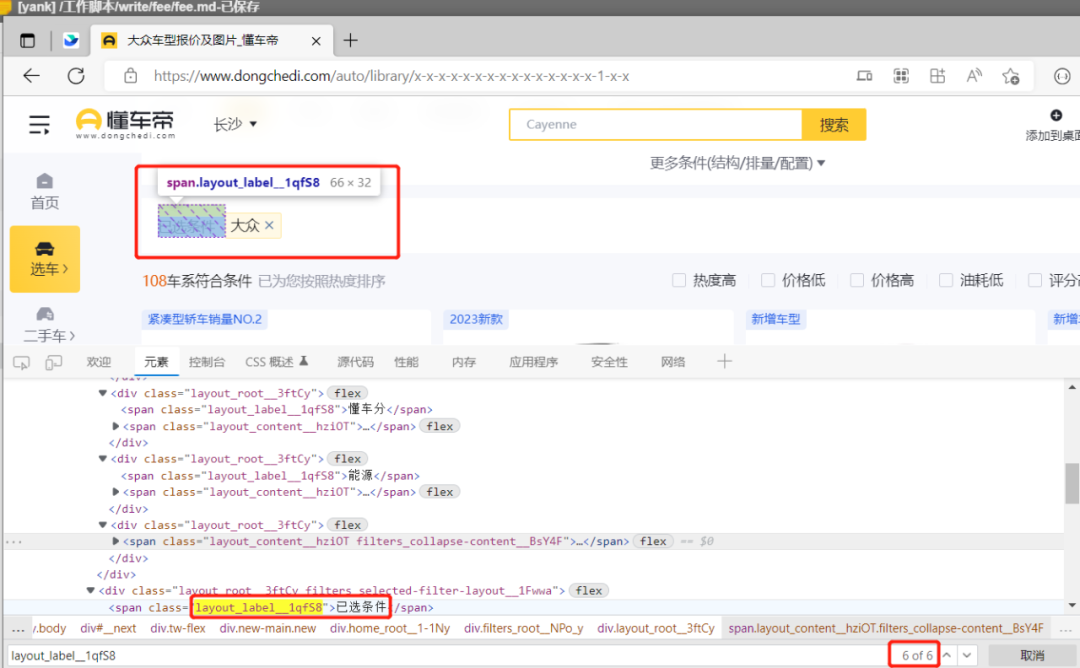Viewport: 1080px width, 668px height.
Task: Close the 大众车型报价及图片 tab
Action: pyautogui.click(x=316, y=41)
